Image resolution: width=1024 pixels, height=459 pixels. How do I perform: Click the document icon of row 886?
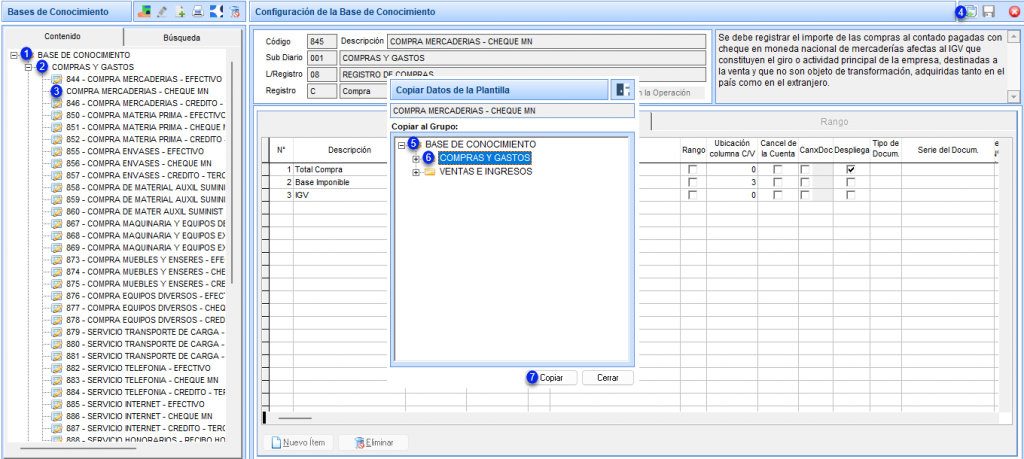point(57,415)
